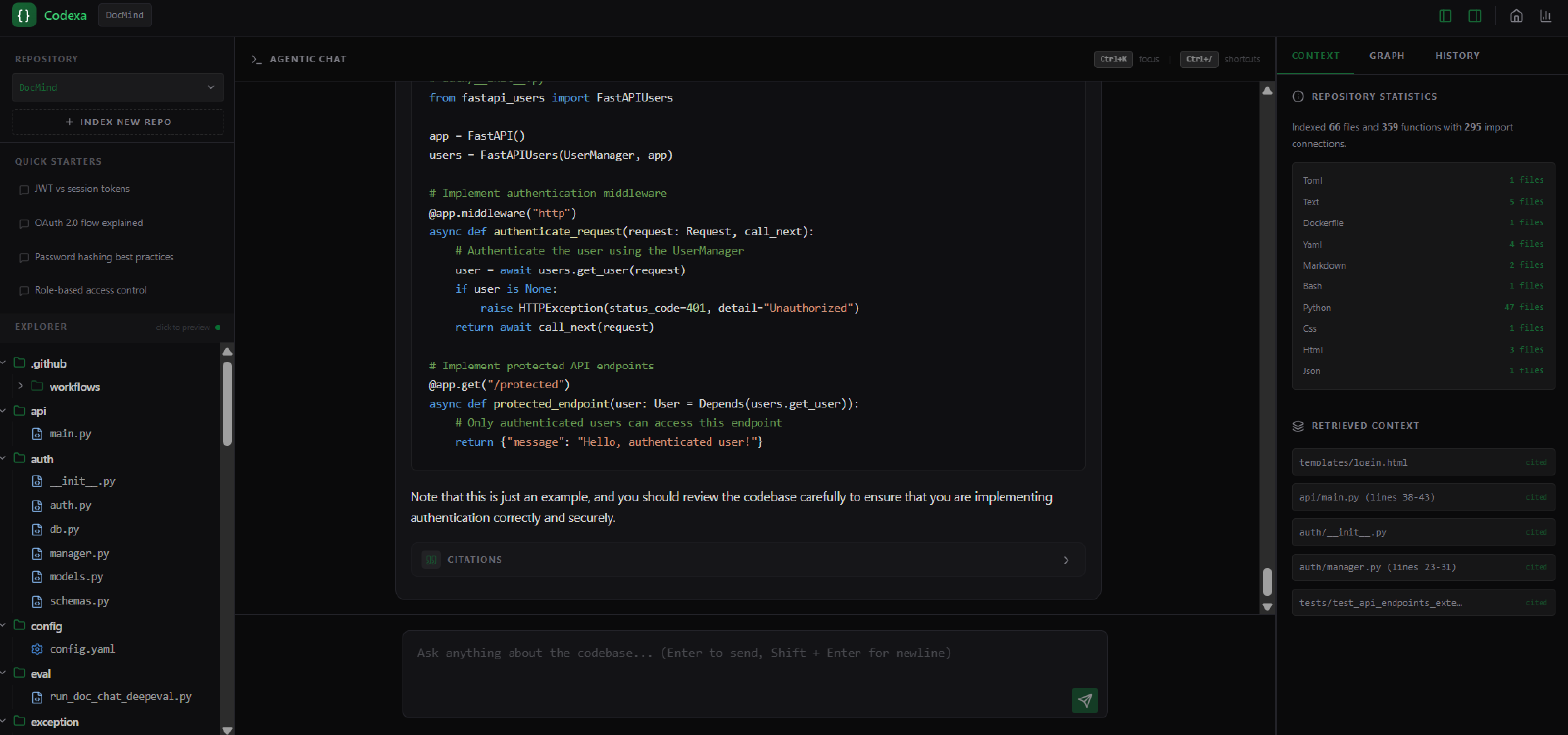The width and height of the screenshot is (1568, 735).
Task: Switch to the Graph tab
Action: pos(1387,56)
